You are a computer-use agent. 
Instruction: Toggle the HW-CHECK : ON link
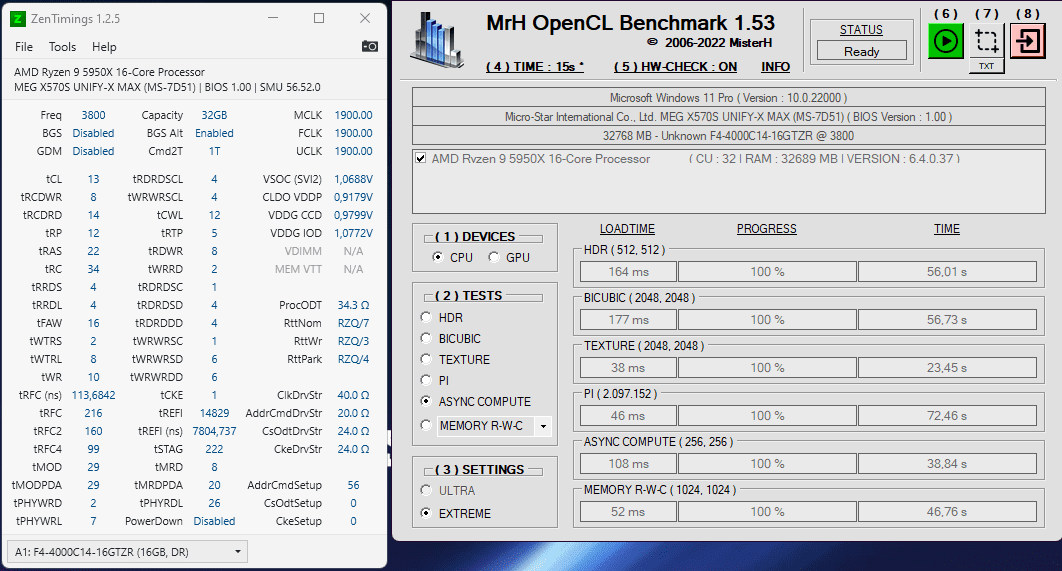(x=675, y=66)
